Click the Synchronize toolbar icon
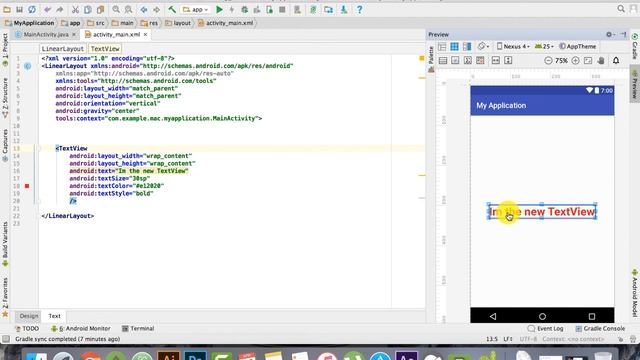Viewport: 640px width, 360px height. [32, 9]
